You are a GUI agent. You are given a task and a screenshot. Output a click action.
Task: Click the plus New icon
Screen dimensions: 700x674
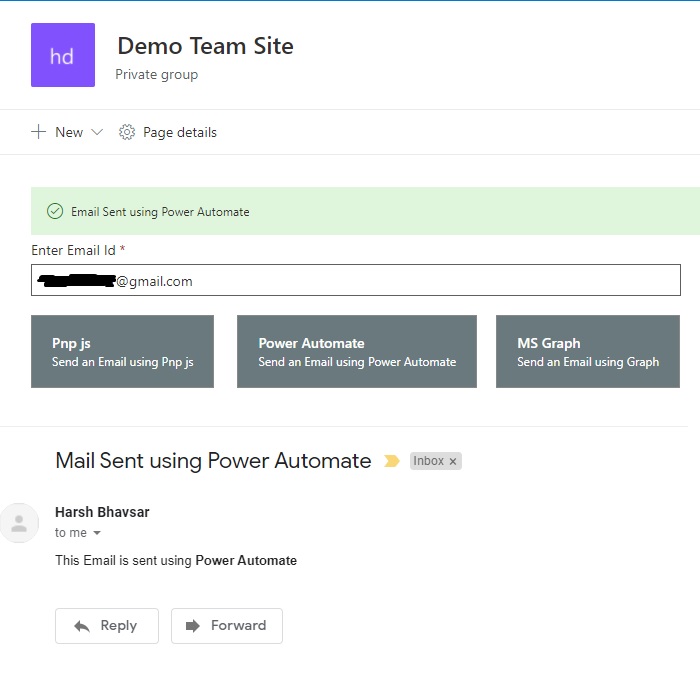click(38, 132)
